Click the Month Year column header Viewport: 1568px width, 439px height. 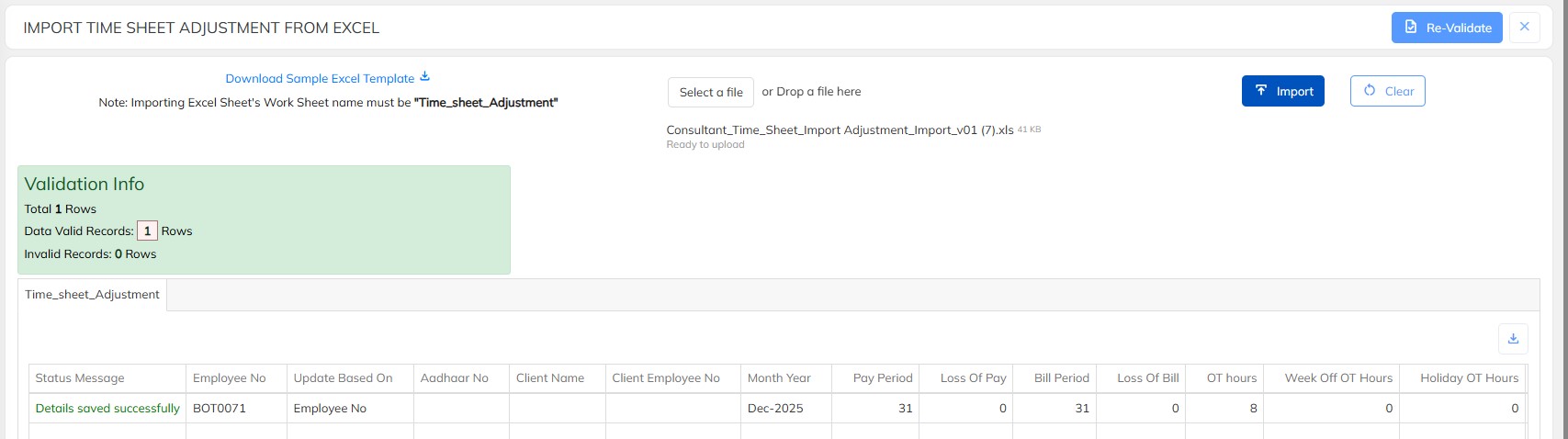coord(779,378)
